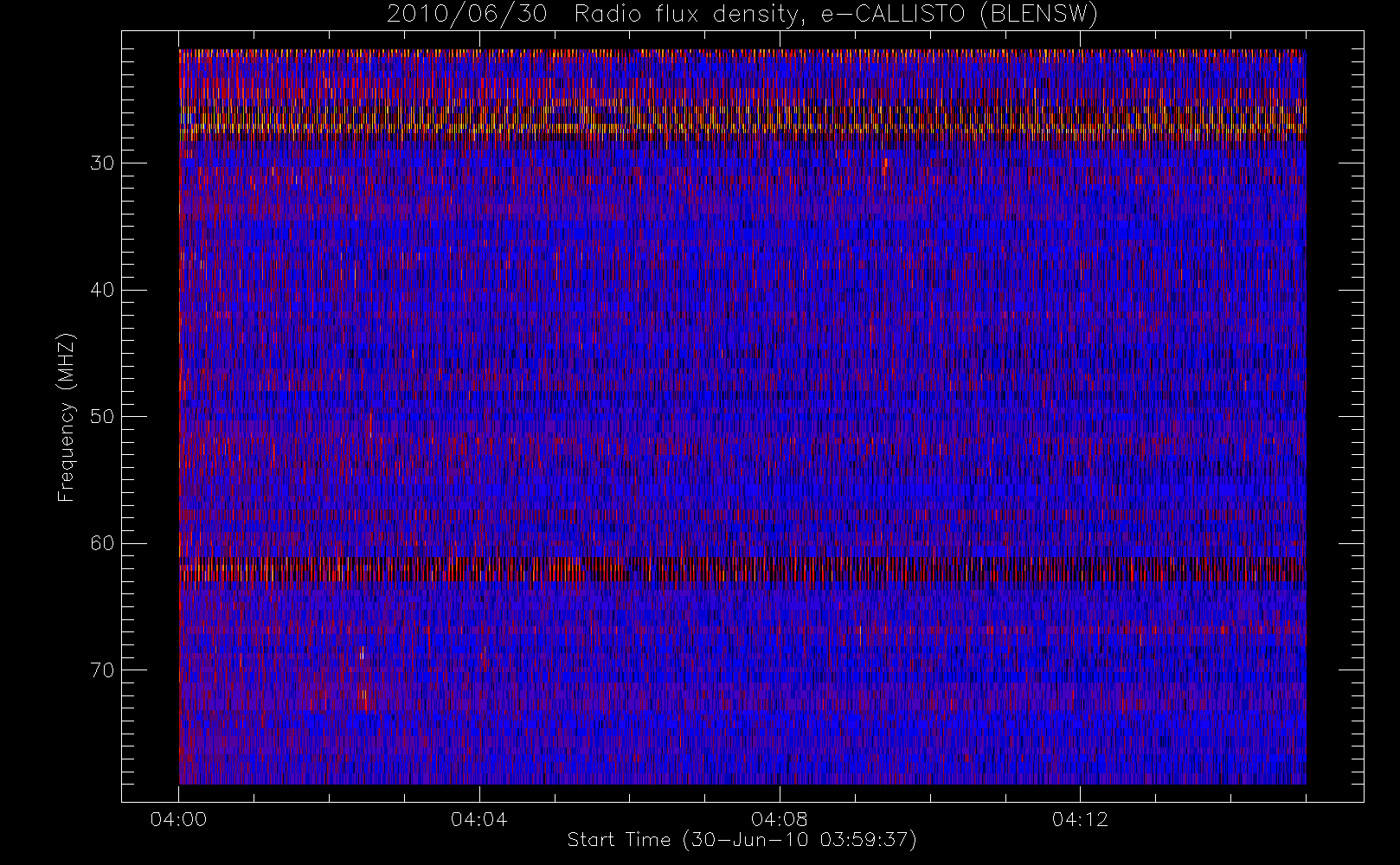Click the 04:00 time tick label
This screenshot has height=865, width=1400.
178,819
